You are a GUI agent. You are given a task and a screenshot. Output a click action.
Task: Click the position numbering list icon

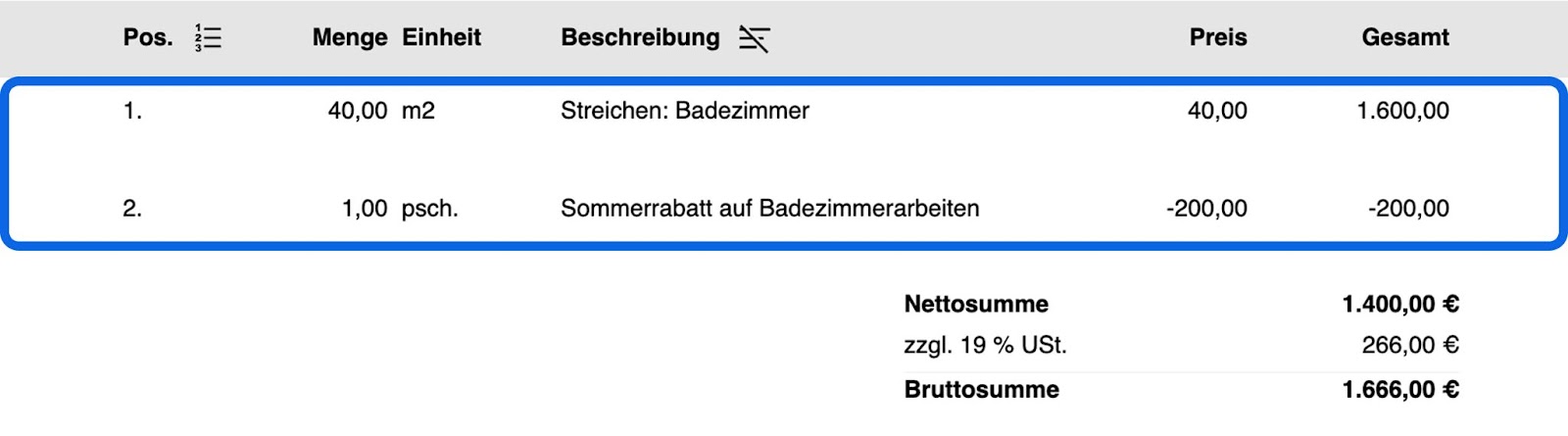208,37
